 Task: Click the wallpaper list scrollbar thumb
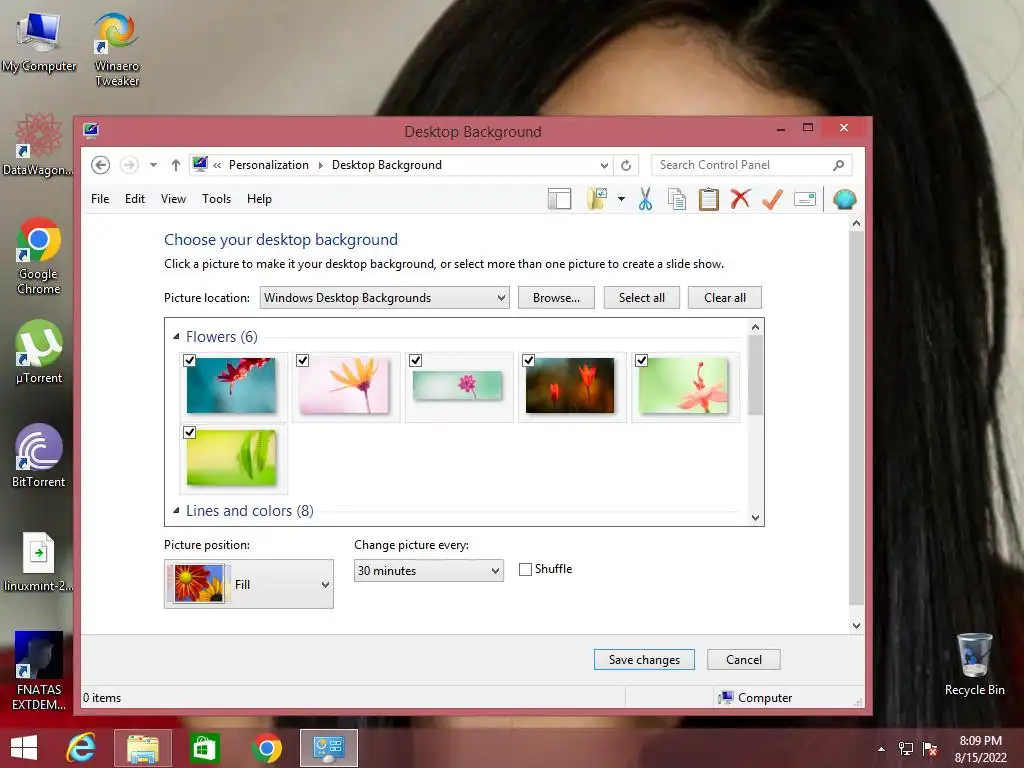tap(755, 375)
